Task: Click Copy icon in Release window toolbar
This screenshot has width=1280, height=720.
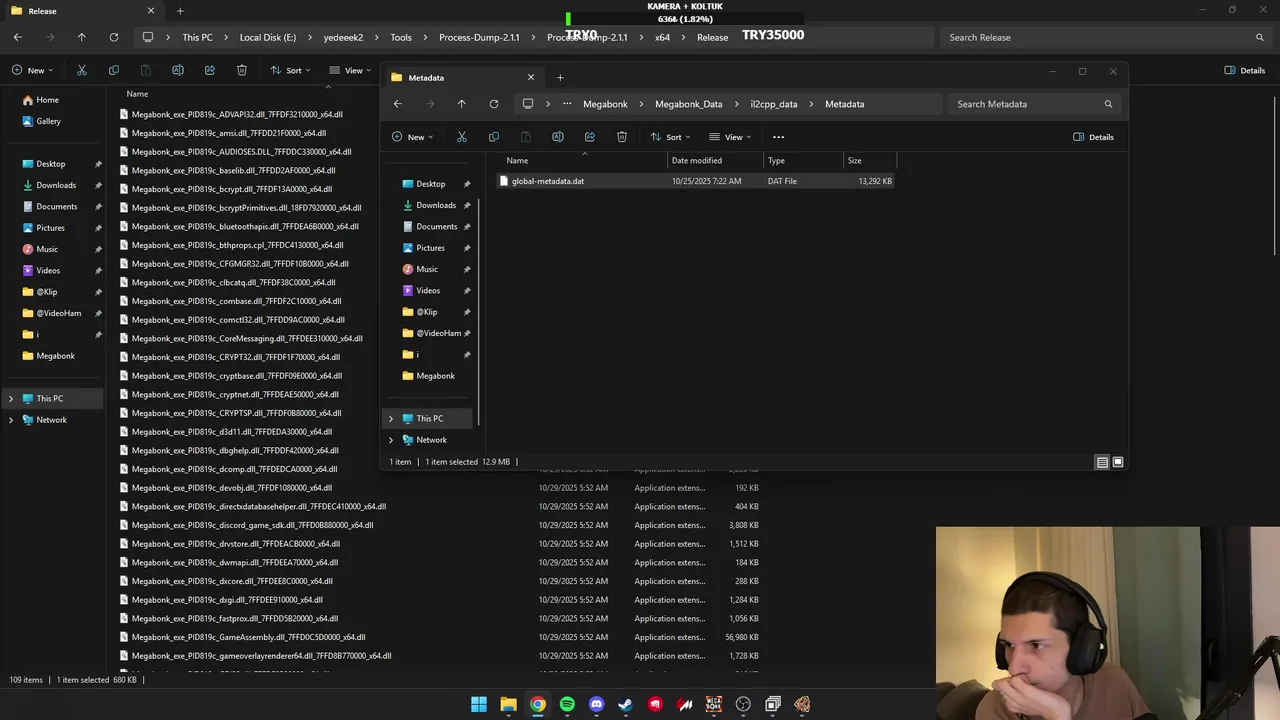Action: pyautogui.click(x=113, y=70)
